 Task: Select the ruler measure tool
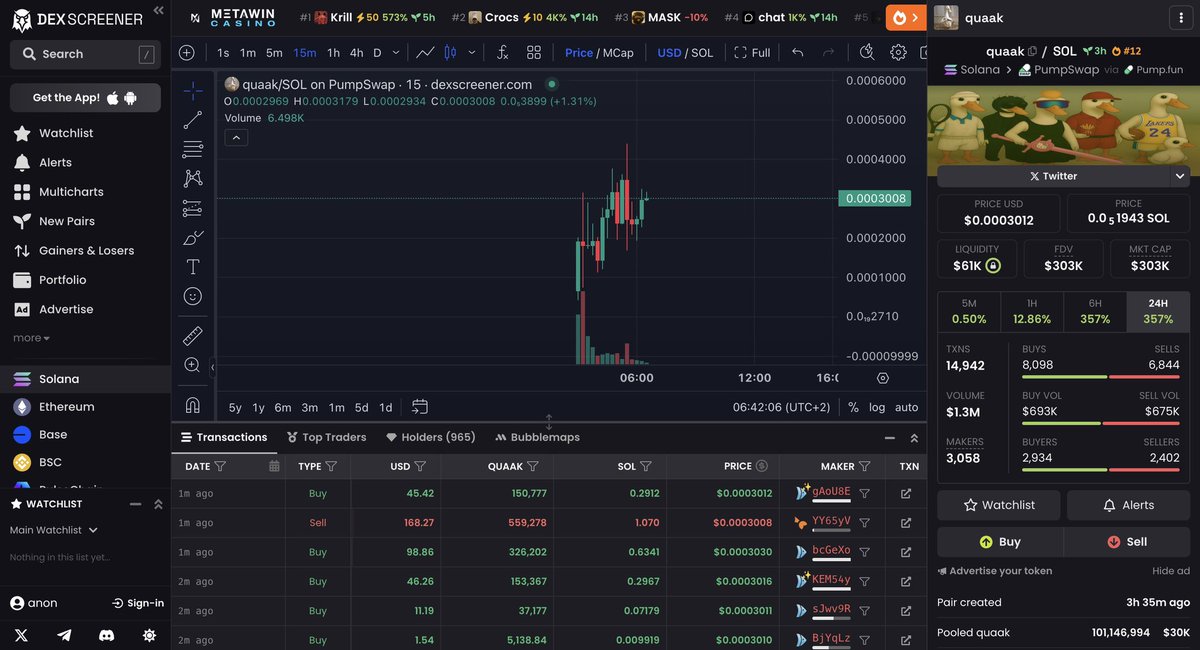click(x=193, y=336)
